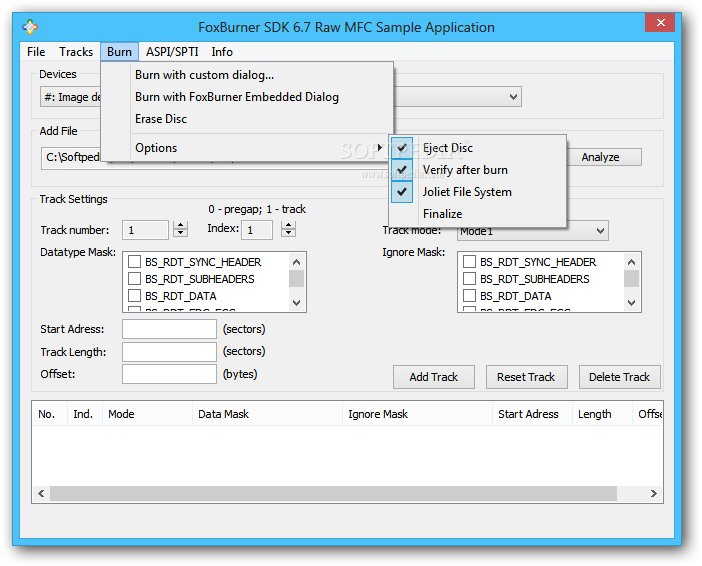Image resolution: width=702 pixels, height=566 pixels.
Task: Click the Ind. column header
Action: [x=85, y=414]
